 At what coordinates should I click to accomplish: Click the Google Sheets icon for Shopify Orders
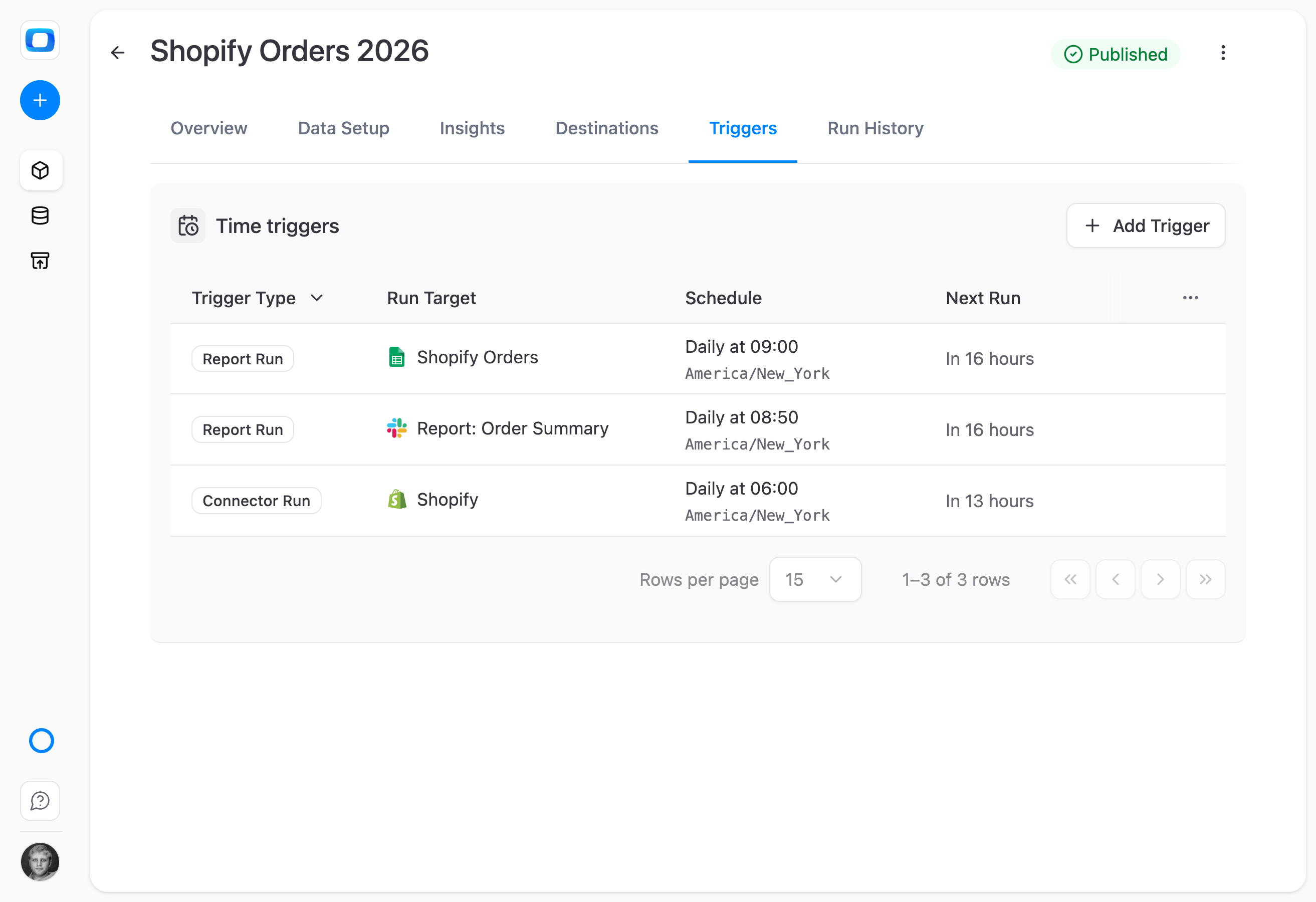(x=397, y=357)
